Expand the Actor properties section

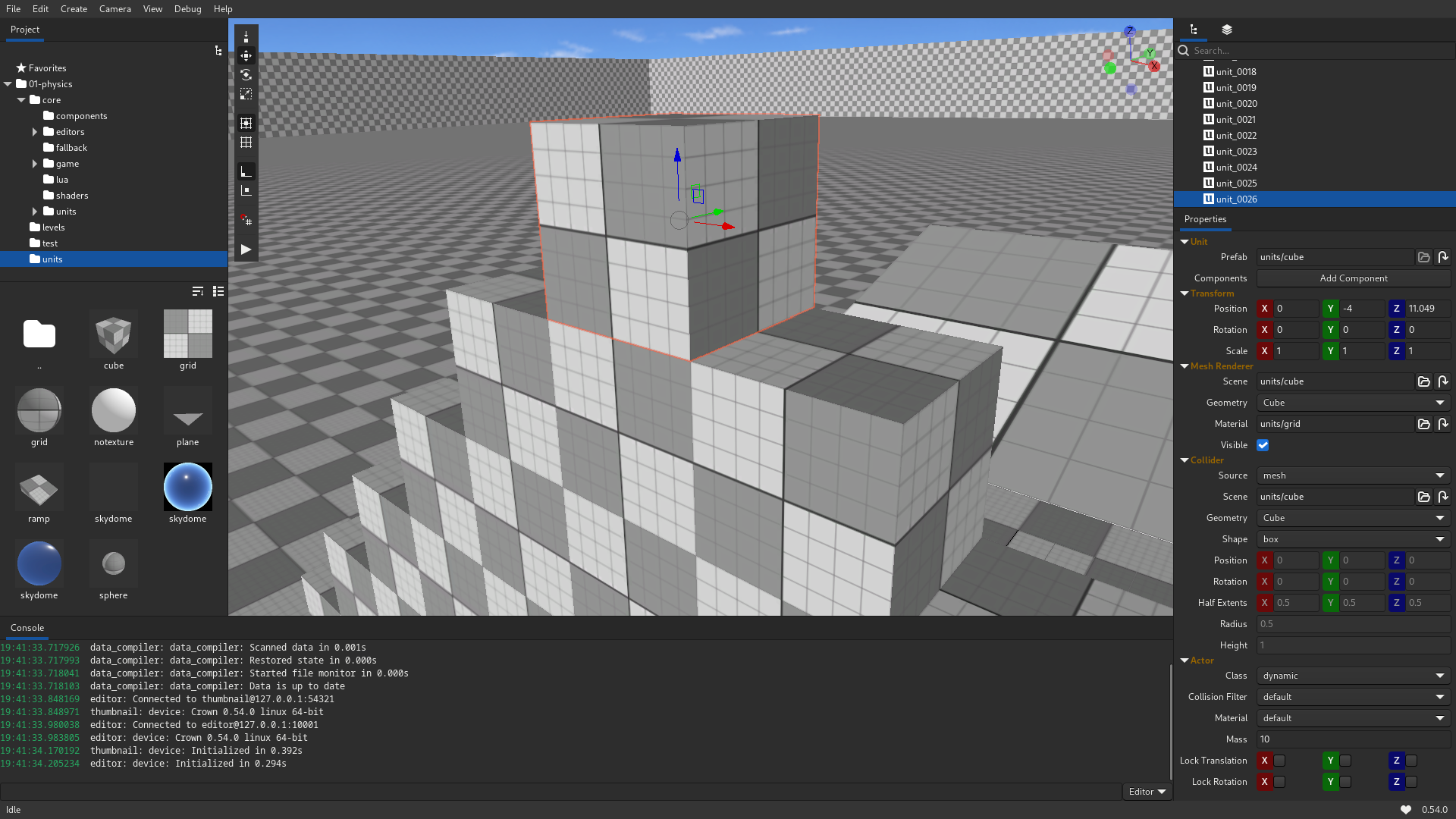click(1184, 660)
